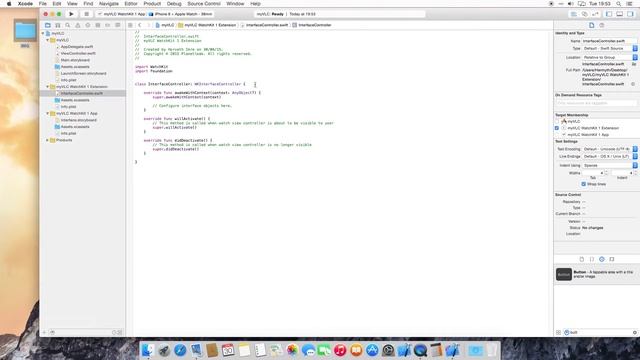Open the Product menu
The height and width of the screenshot is (360, 640).
coord(152,4)
